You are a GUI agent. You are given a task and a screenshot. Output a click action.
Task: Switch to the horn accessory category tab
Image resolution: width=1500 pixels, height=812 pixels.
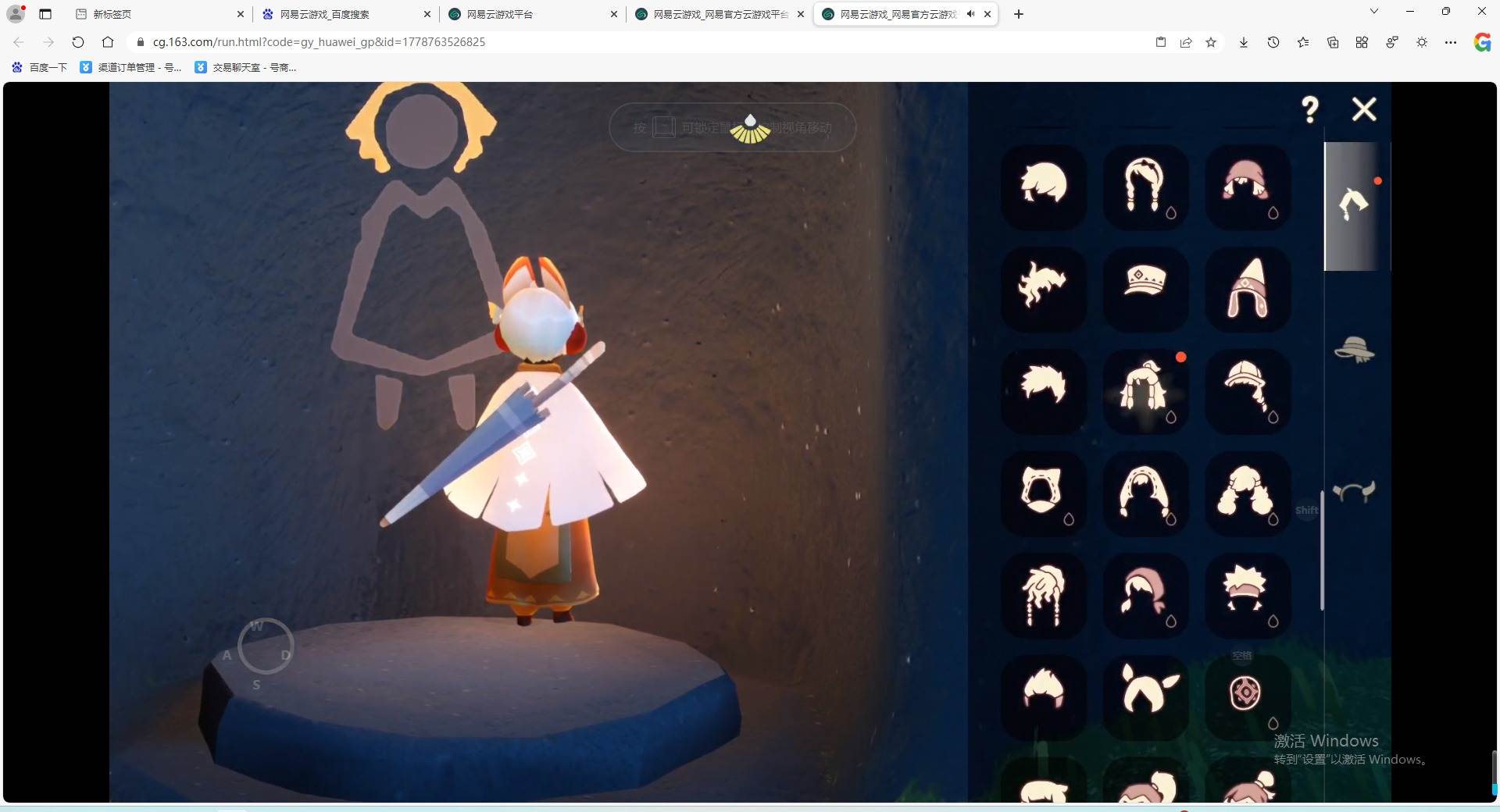click(x=1355, y=492)
